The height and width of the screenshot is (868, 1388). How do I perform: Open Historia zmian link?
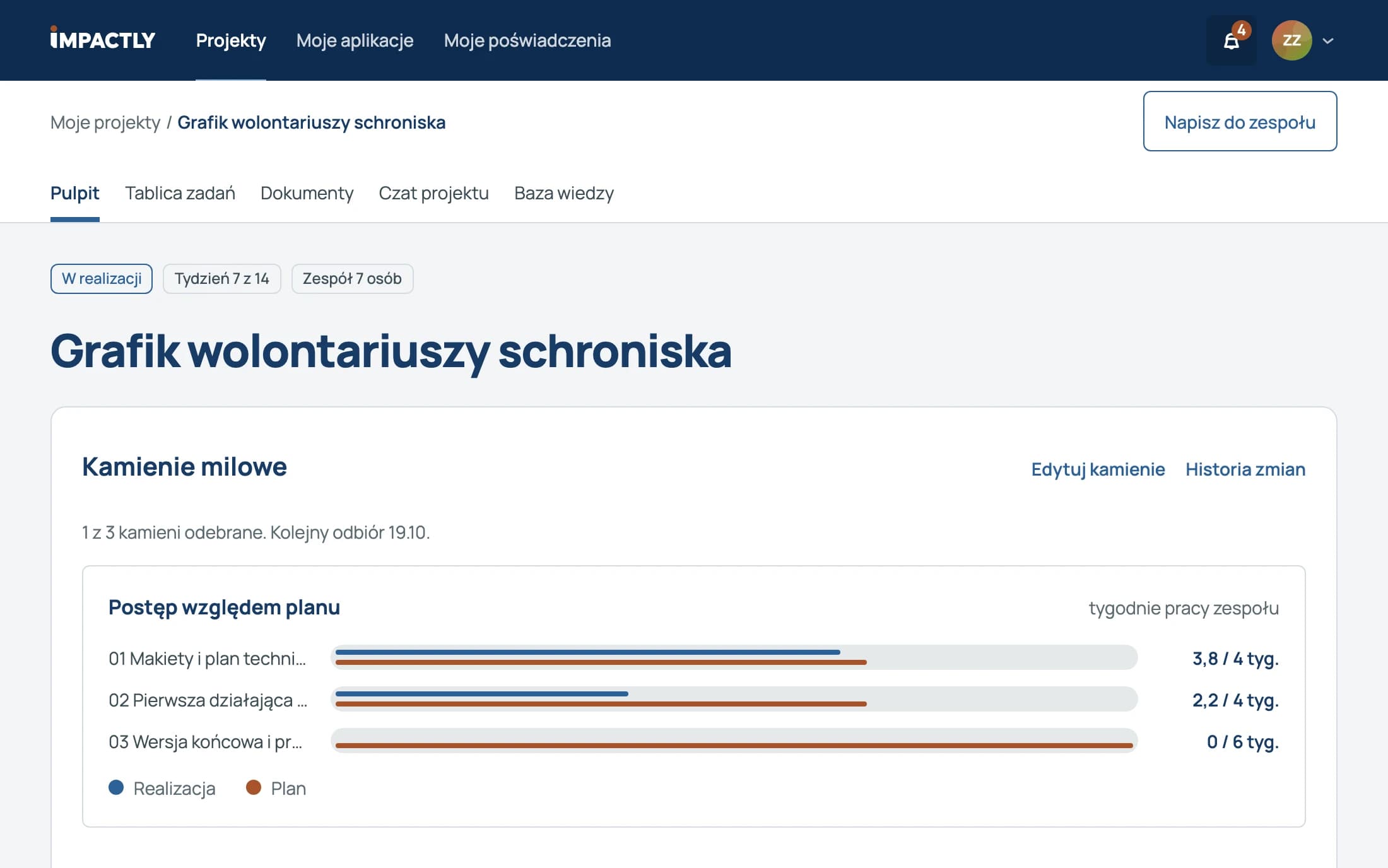click(1245, 469)
